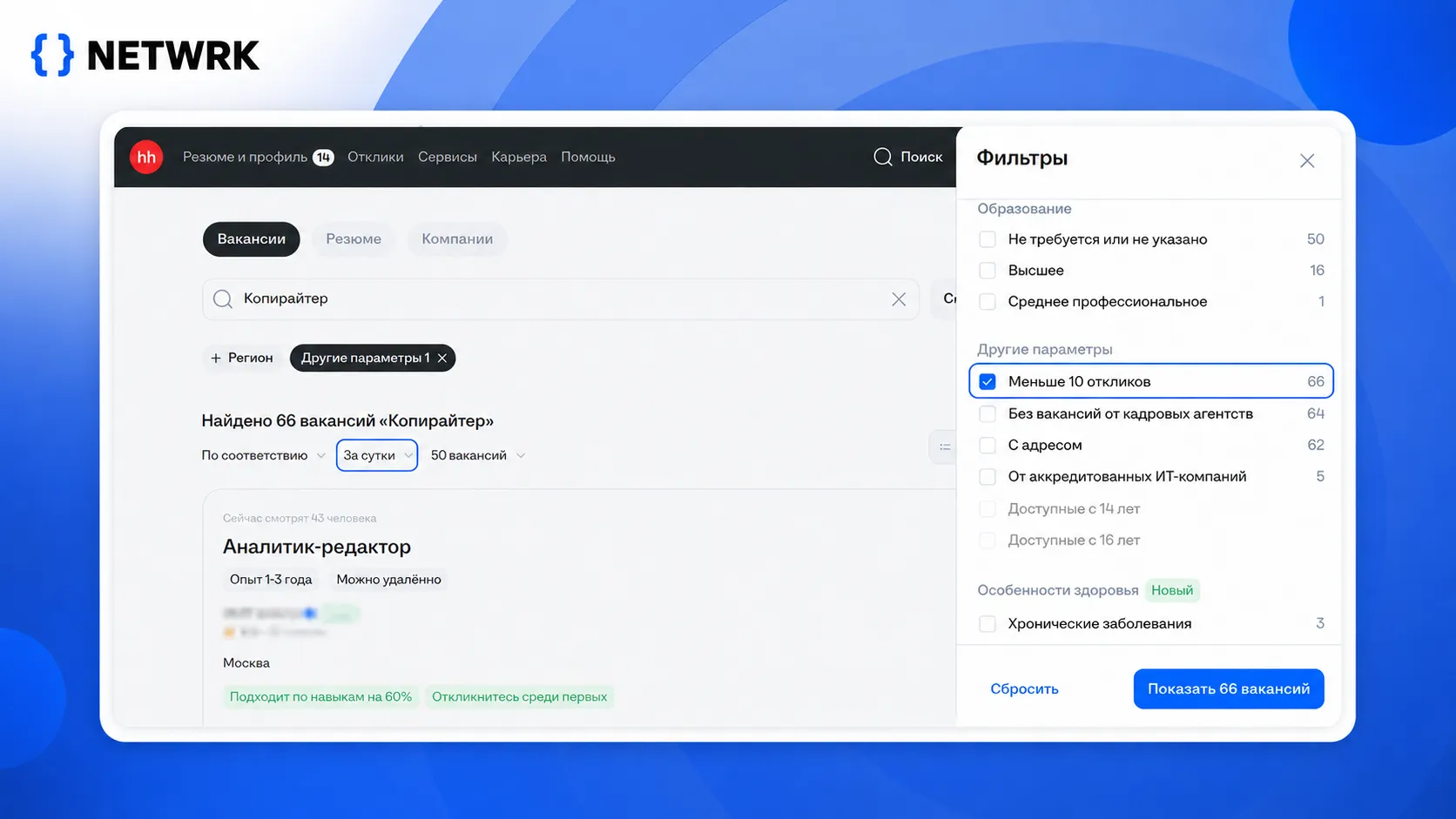Click the list view icon beside sort options
Viewport: 1456px width, 819px height.
(x=945, y=447)
